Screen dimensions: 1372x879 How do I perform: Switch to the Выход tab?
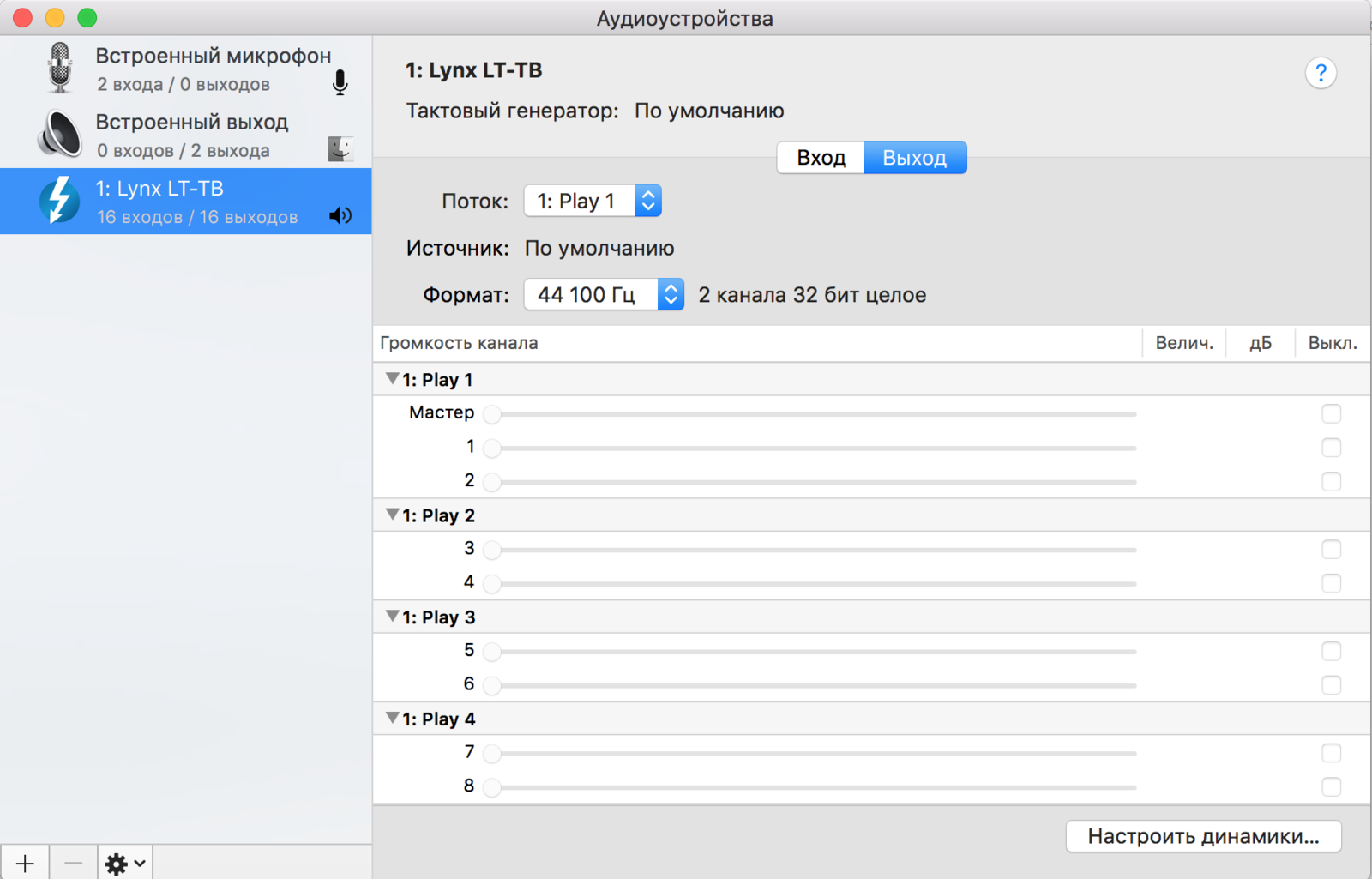coord(915,158)
